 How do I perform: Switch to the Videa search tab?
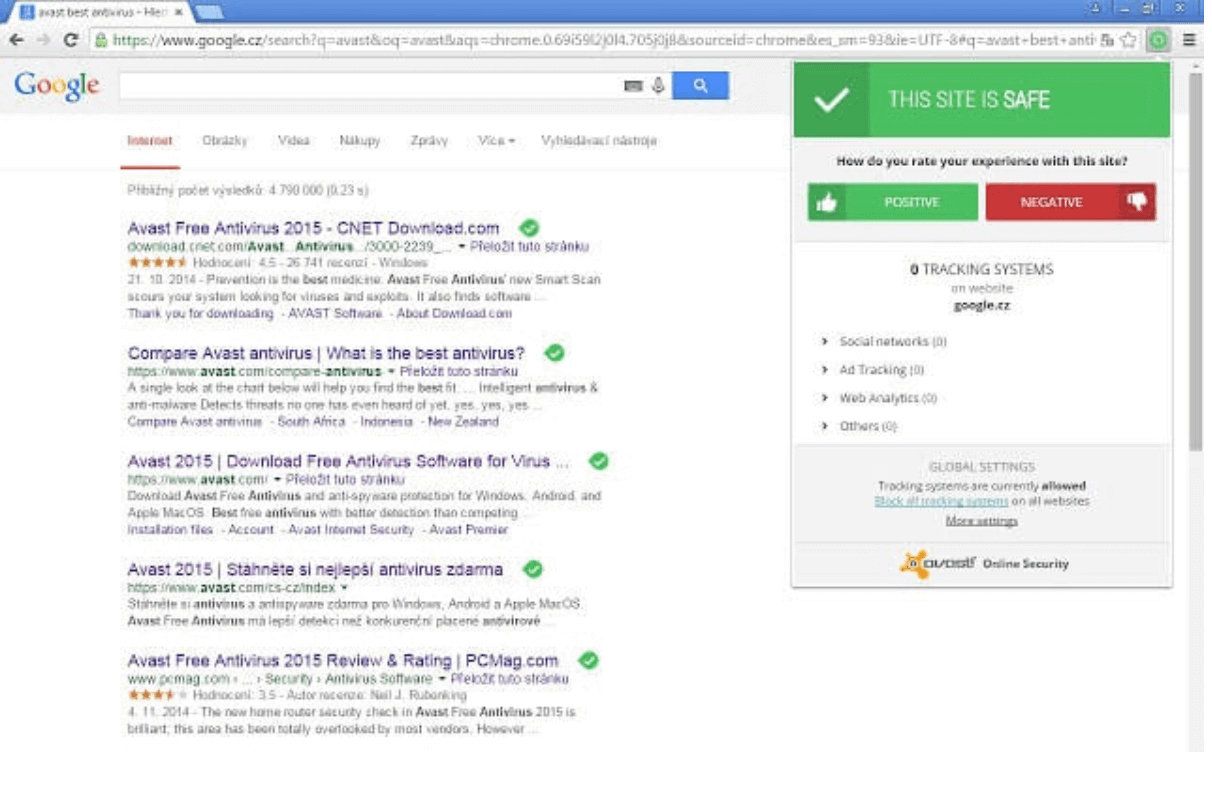point(293,141)
